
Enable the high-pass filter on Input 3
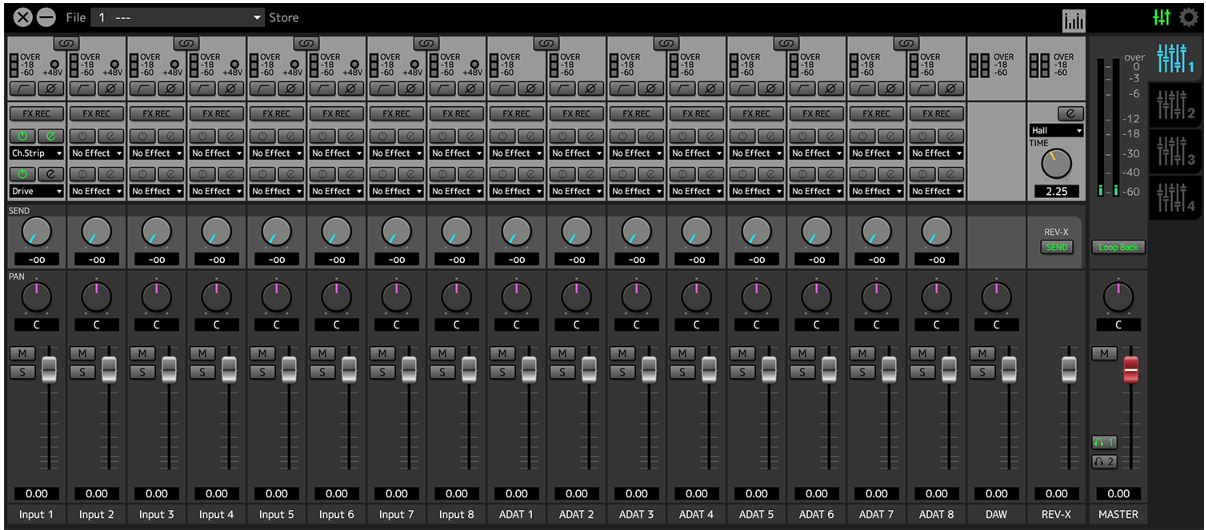142,89
